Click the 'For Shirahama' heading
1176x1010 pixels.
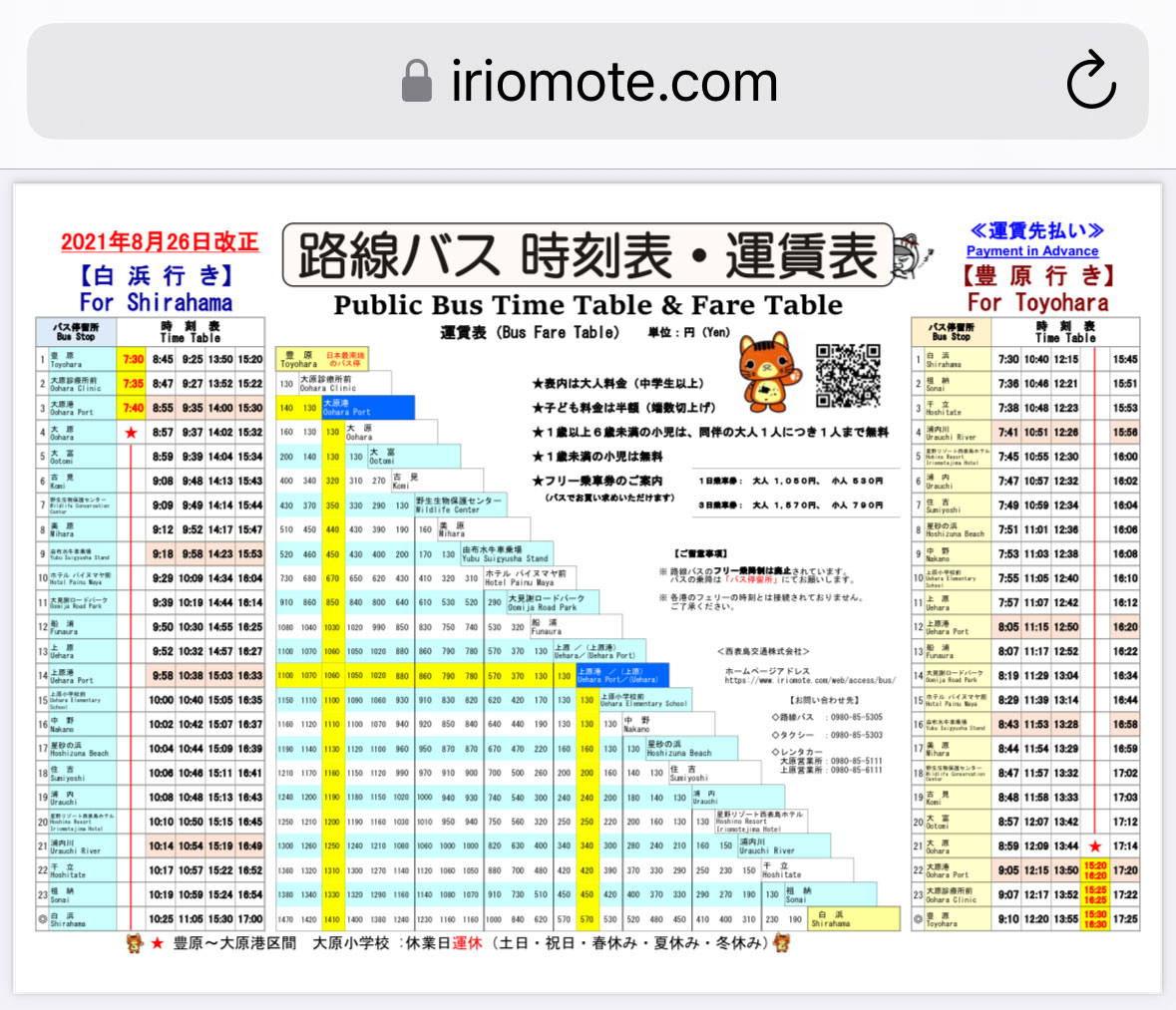point(156,302)
